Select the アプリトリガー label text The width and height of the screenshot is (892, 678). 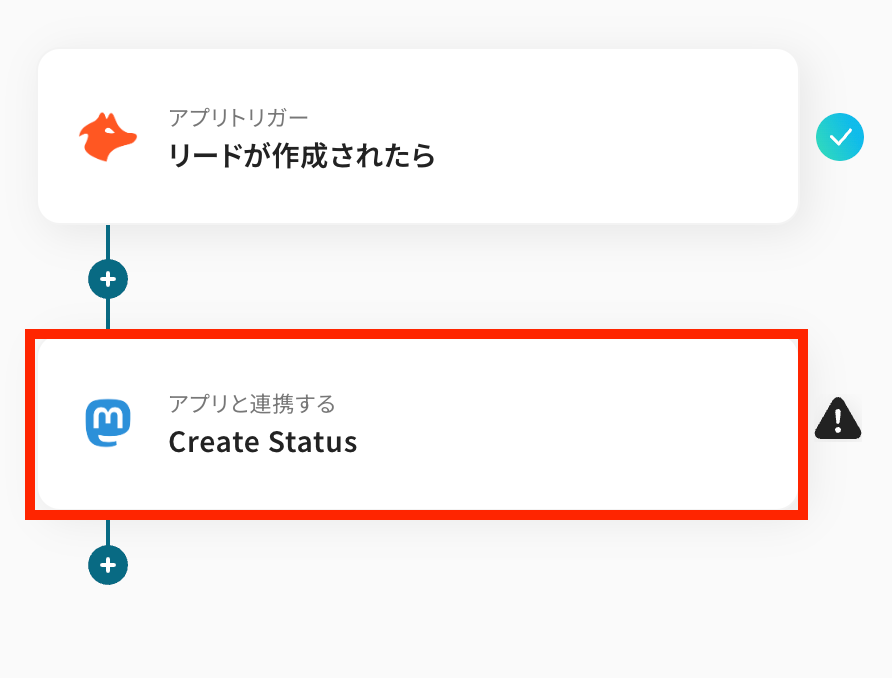point(238,118)
